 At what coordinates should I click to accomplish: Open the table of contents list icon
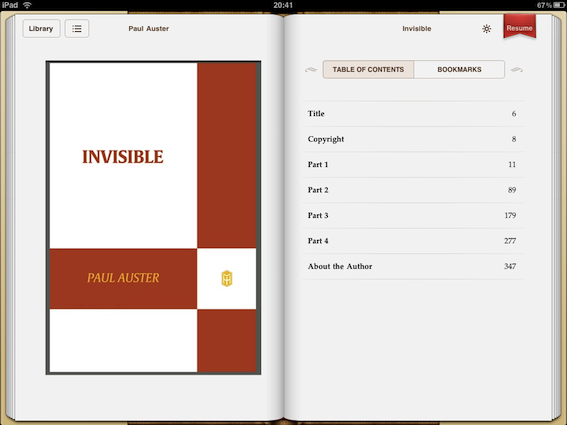pyautogui.click(x=77, y=29)
